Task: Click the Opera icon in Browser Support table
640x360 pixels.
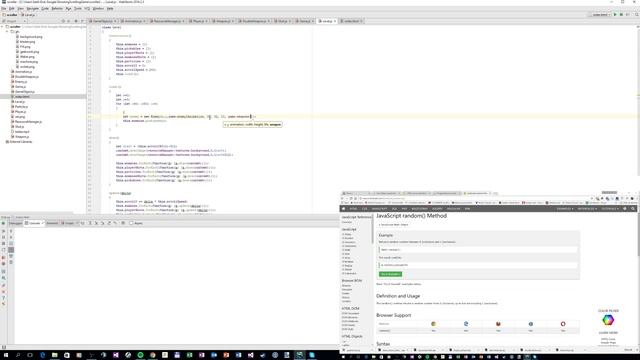Action: pos(563,324)
